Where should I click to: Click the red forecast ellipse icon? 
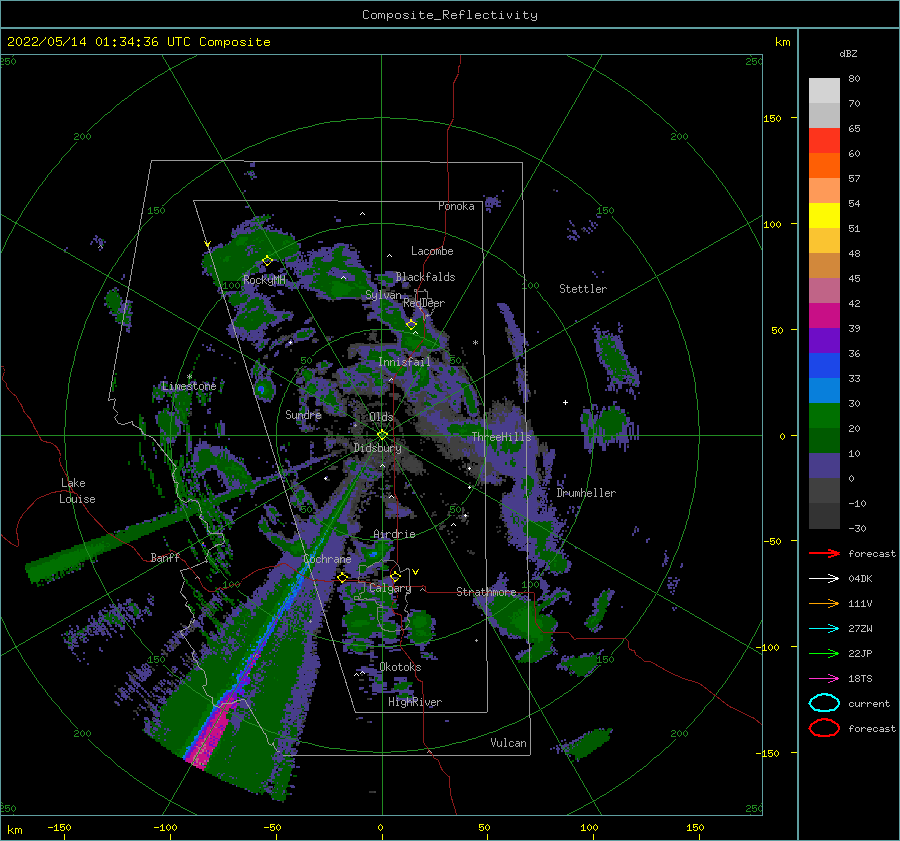point(824,728)
